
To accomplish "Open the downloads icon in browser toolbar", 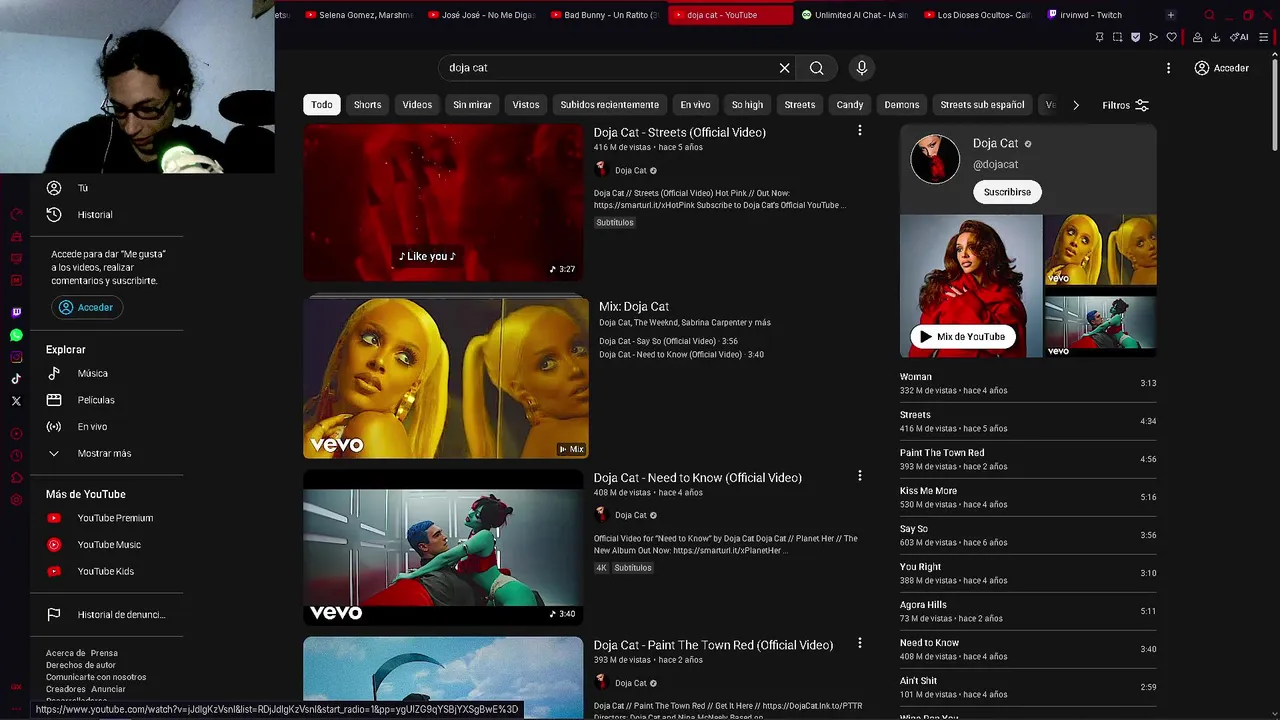I will coord(1215,37).
